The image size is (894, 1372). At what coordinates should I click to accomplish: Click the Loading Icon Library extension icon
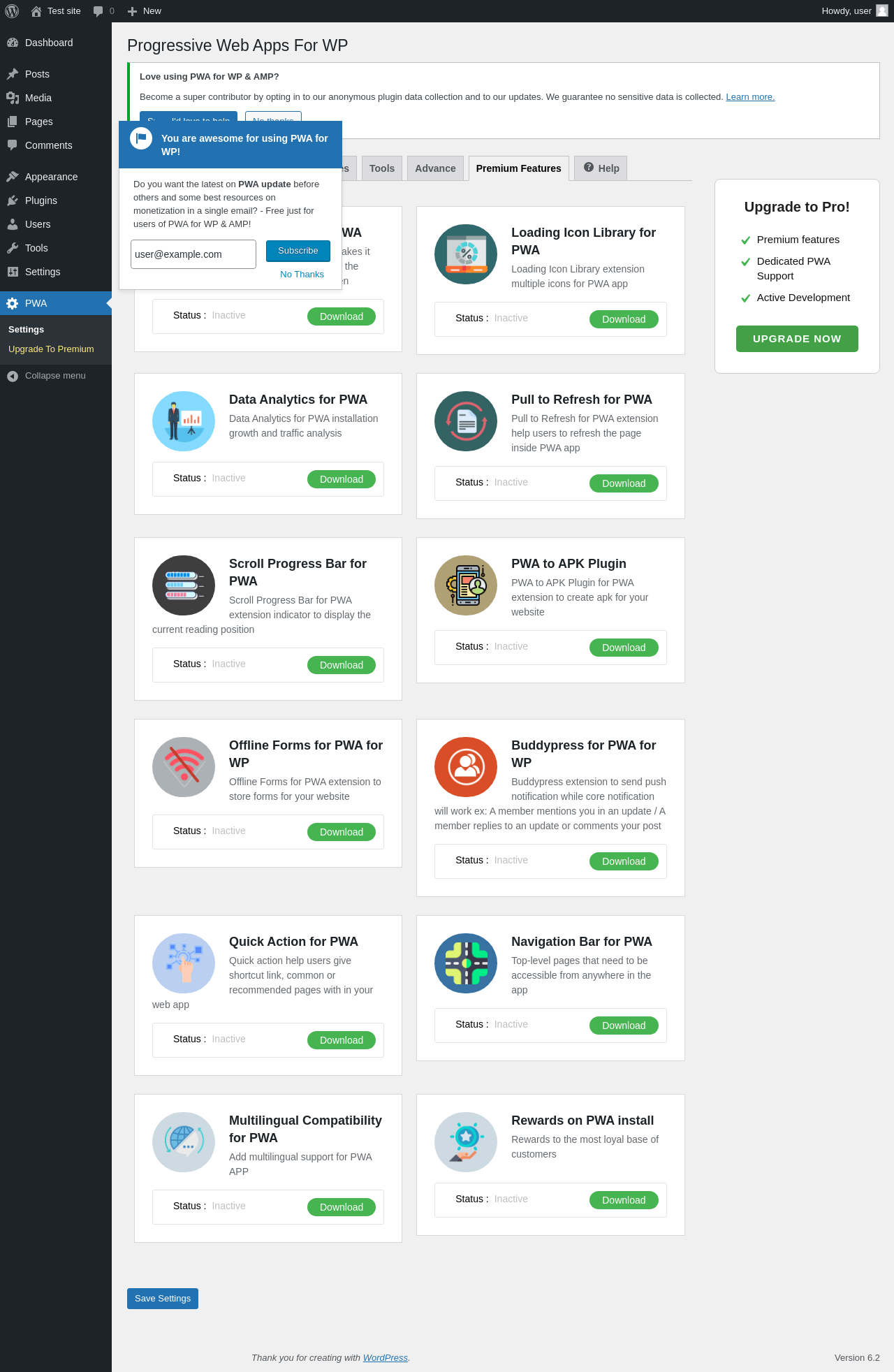coord(466,254)
